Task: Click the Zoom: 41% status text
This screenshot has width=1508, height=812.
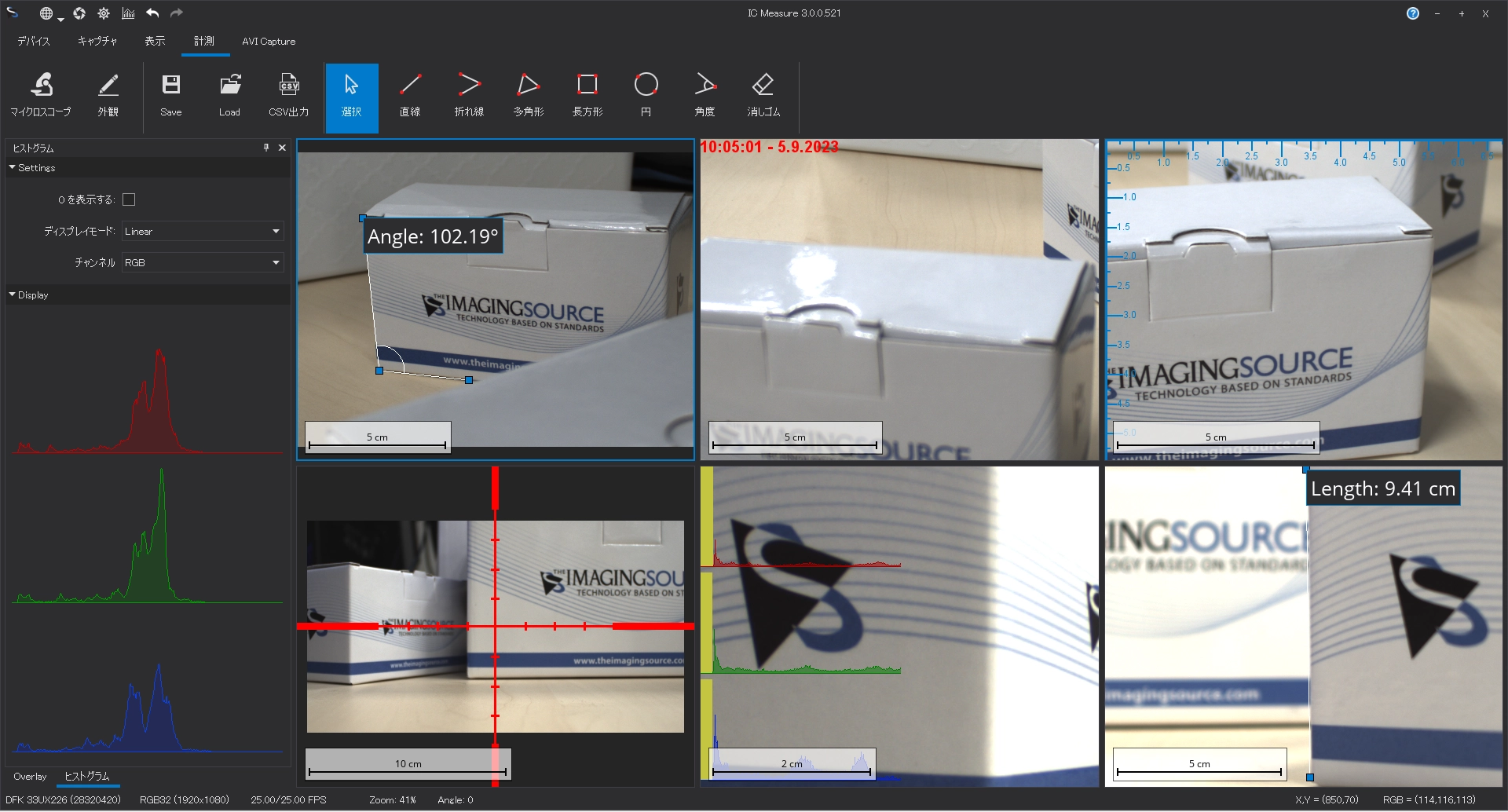Action: [x=393, y=800]
